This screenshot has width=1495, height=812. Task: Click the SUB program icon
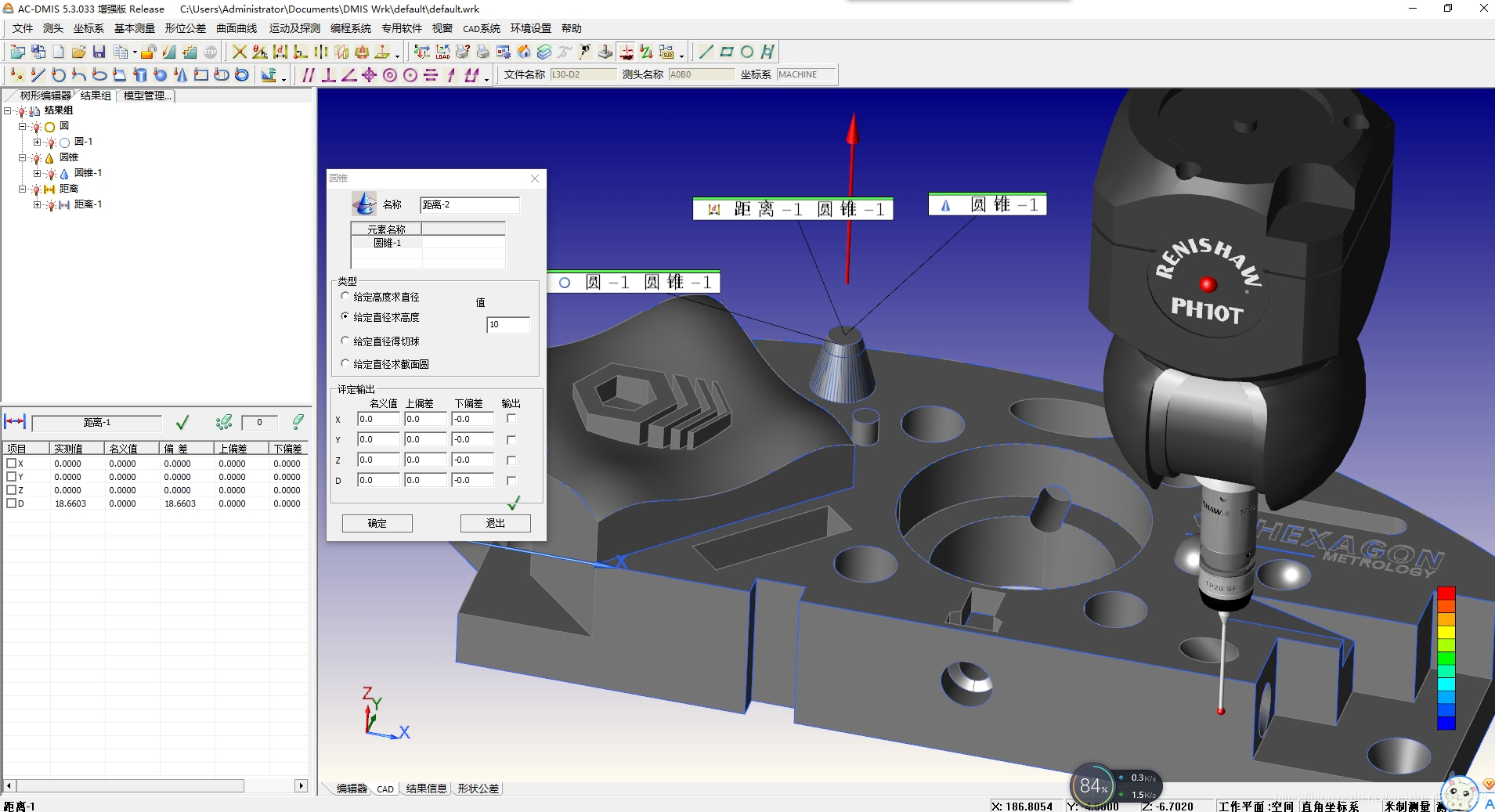click(x=666, y=52)
